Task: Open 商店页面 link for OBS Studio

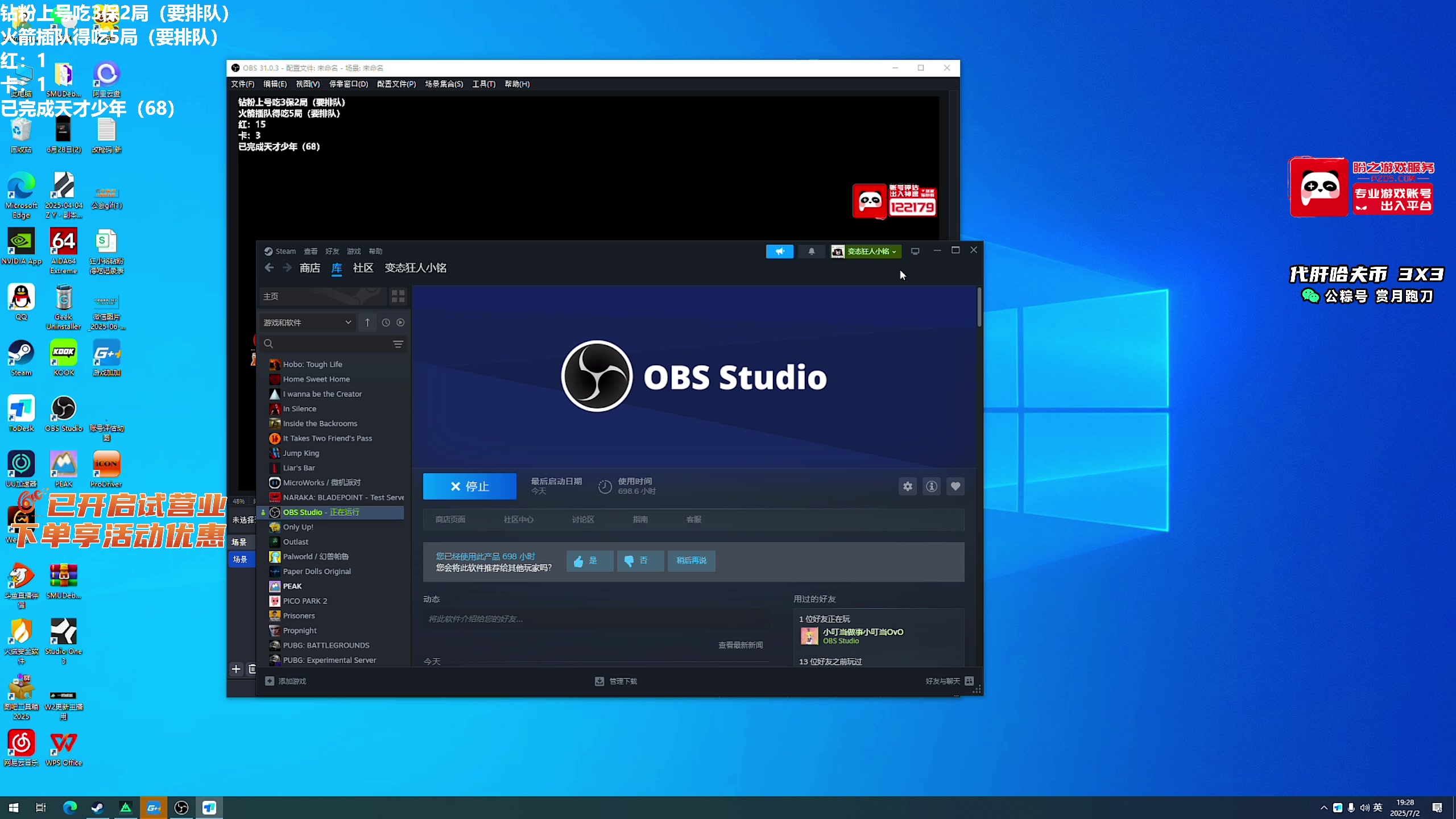Action: click(450, 520)
